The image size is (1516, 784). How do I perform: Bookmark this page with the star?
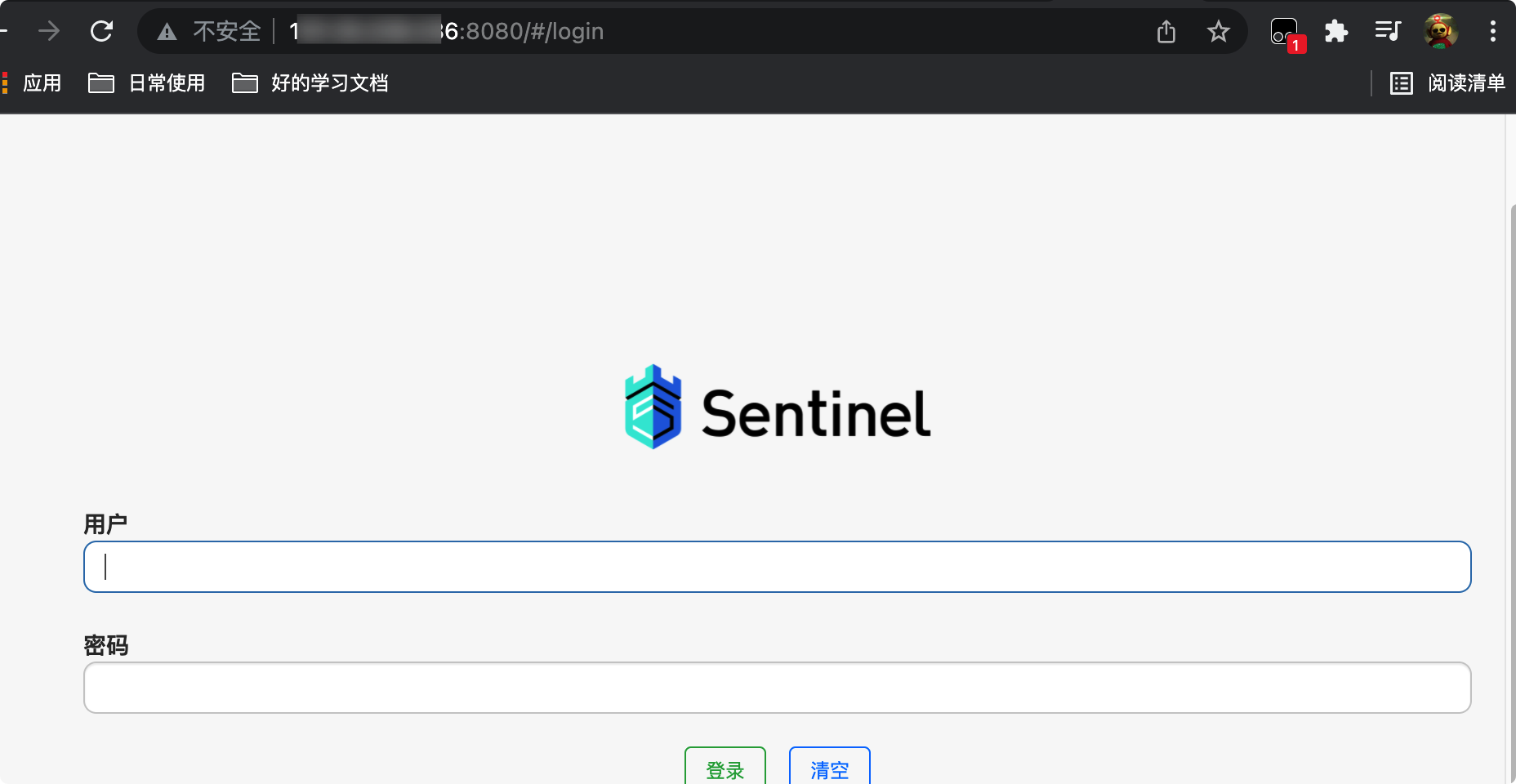click(1219, 32)
